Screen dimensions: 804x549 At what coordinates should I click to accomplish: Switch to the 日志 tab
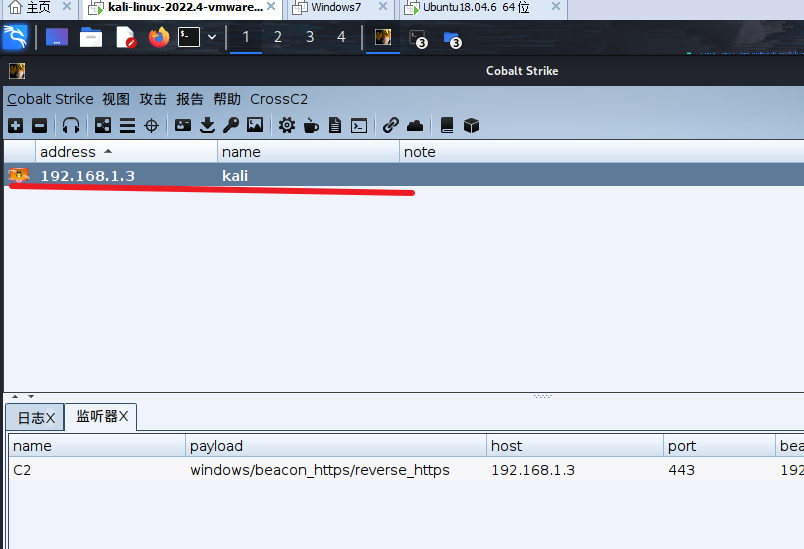coord(35,417)
